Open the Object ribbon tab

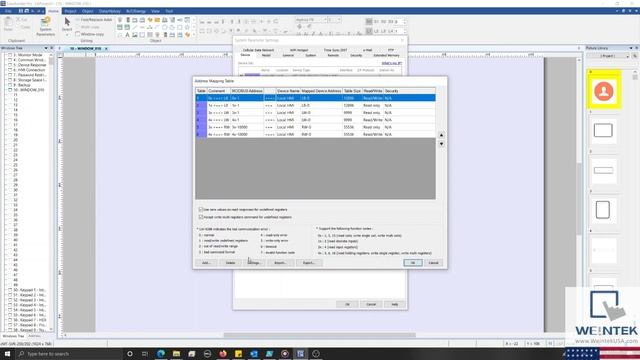click(87, 11)
